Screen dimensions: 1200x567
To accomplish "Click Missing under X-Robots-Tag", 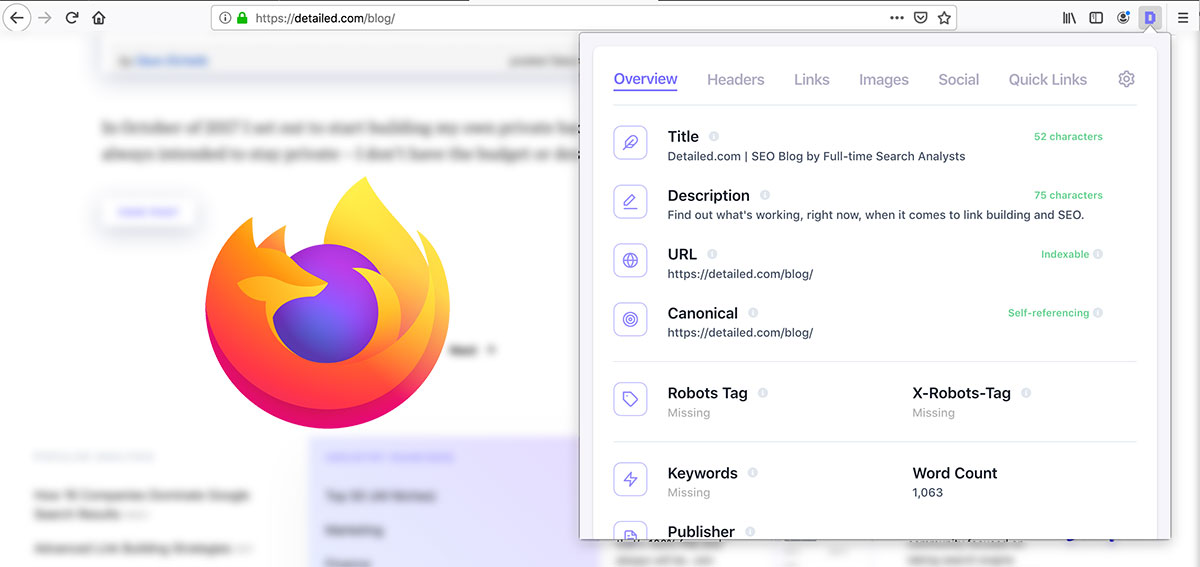I will 934,413.
